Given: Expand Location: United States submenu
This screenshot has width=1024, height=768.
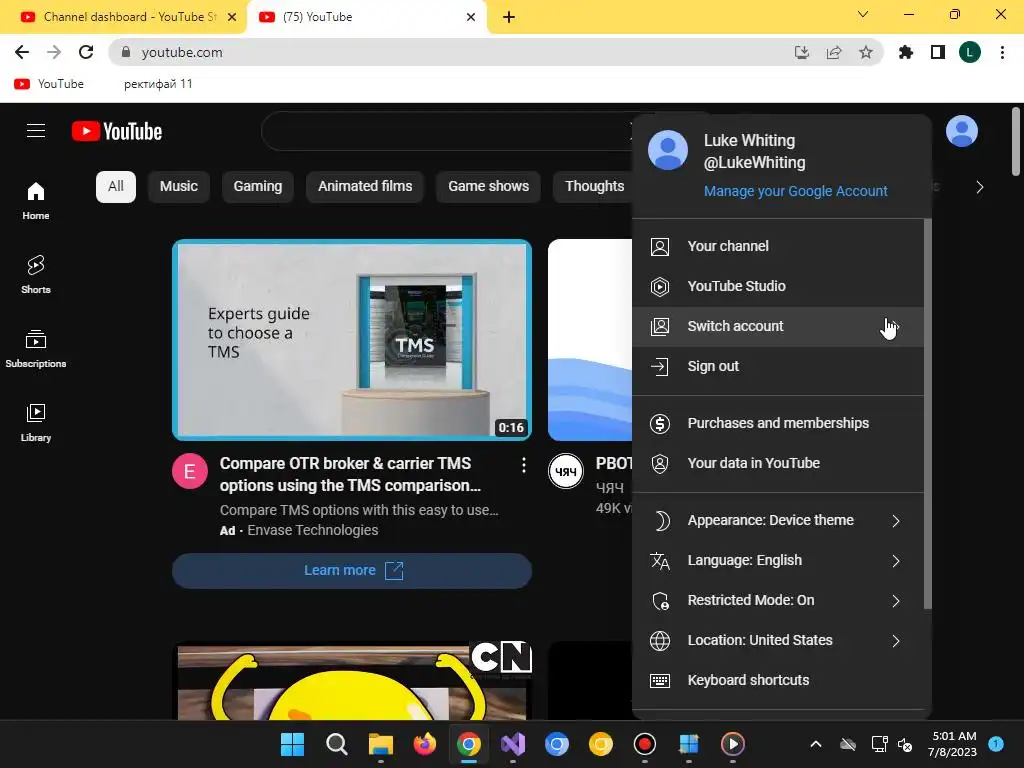Looking at the screenshot, I should click(778, 640).
